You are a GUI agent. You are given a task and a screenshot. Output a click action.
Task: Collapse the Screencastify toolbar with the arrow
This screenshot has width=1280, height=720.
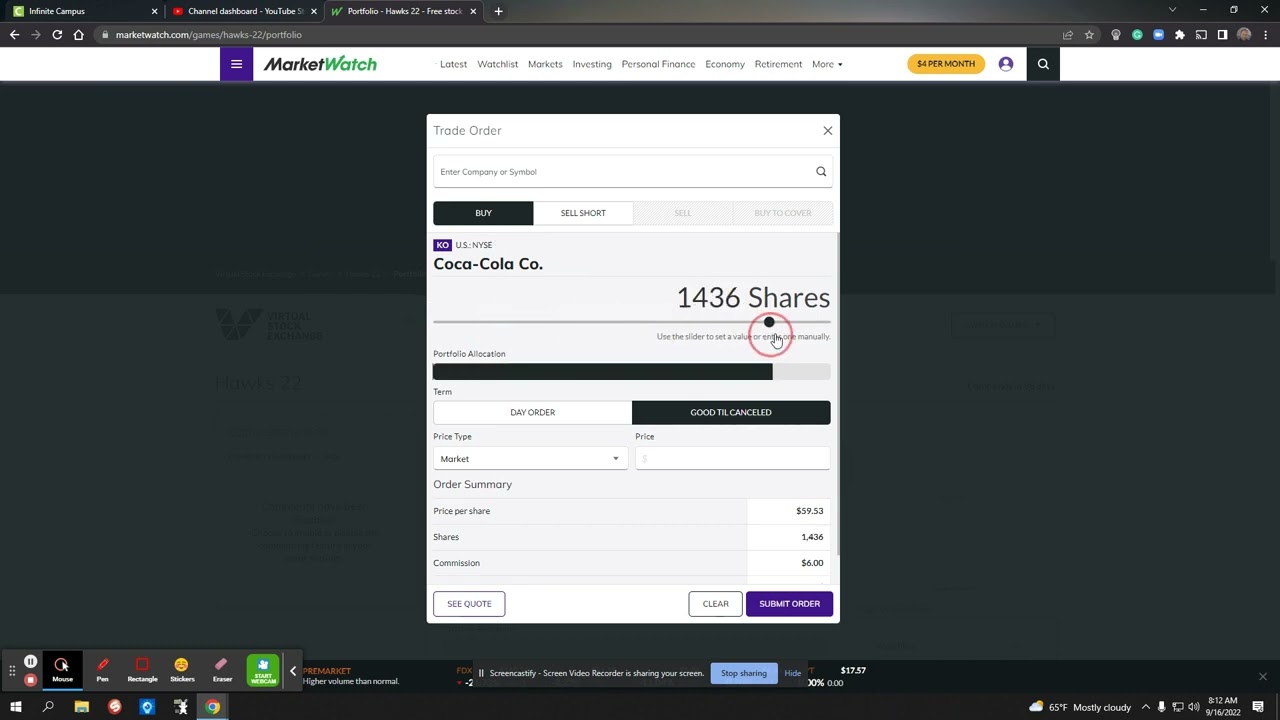click(x=293, y=670)
